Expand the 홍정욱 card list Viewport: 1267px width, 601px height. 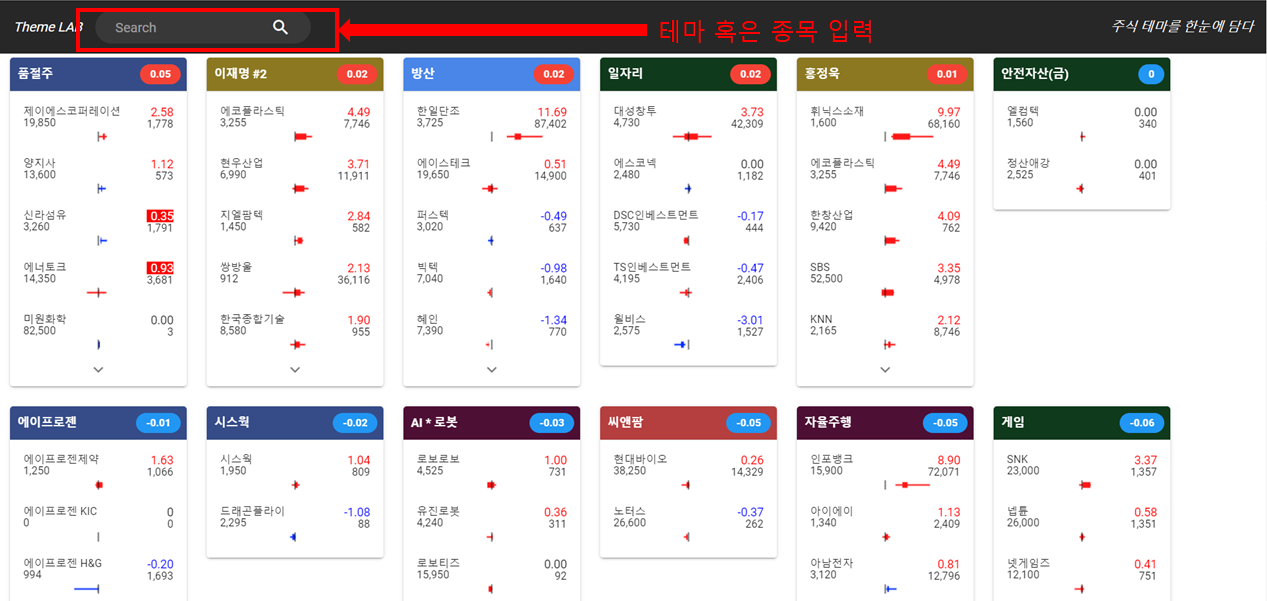point(885,369)
